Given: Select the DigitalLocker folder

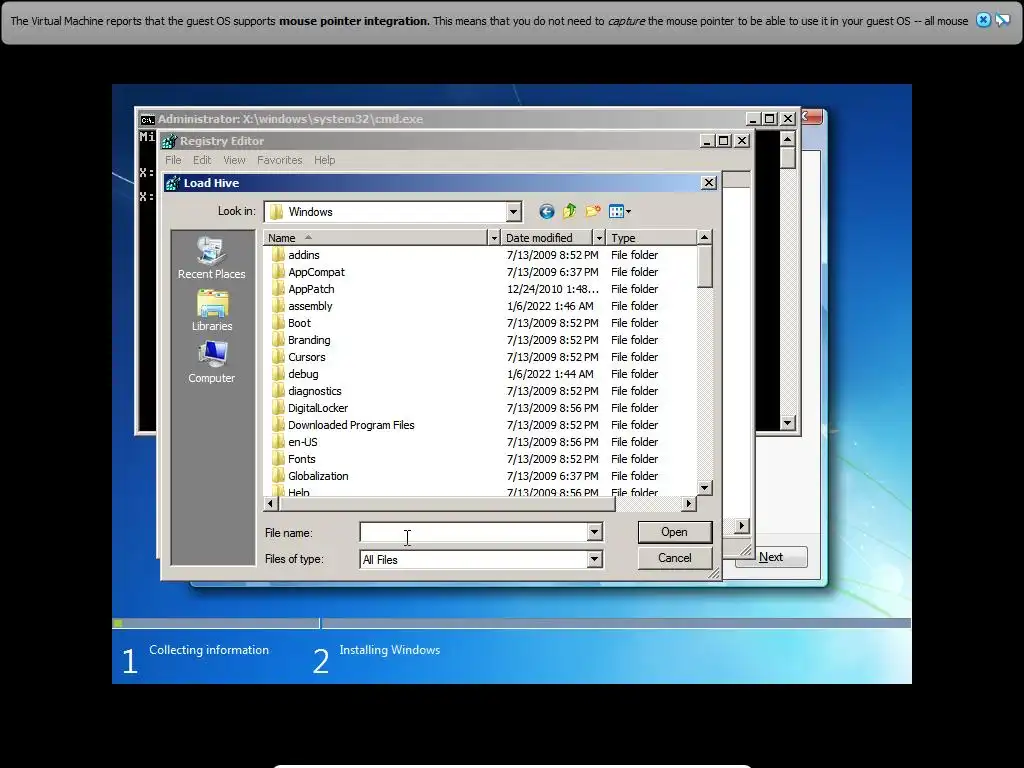Looking at the screenshot, I should pyautogui.click(x=318, y=408).
